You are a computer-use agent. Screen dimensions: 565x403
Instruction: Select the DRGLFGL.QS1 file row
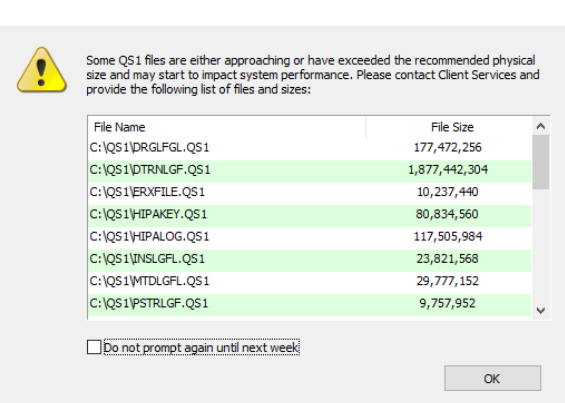pyautogui.click(x=310, y=148)
